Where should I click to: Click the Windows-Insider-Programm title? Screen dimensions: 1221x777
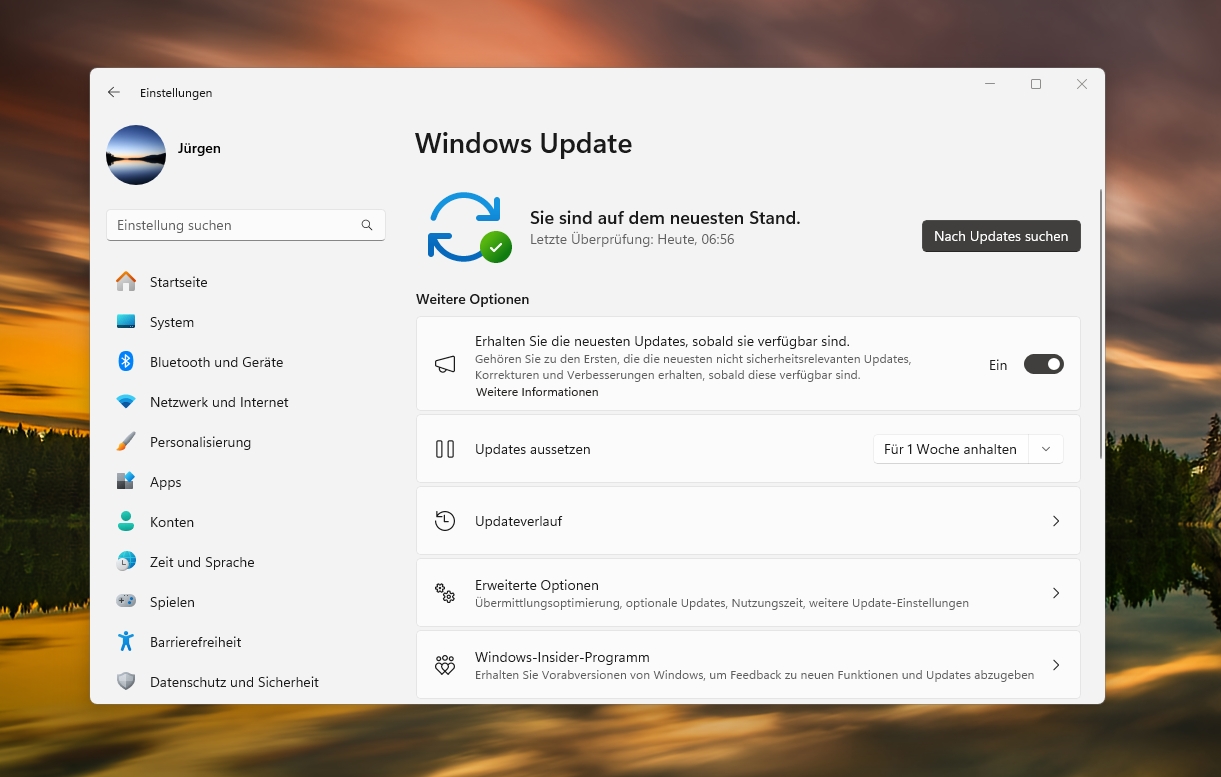562,657
